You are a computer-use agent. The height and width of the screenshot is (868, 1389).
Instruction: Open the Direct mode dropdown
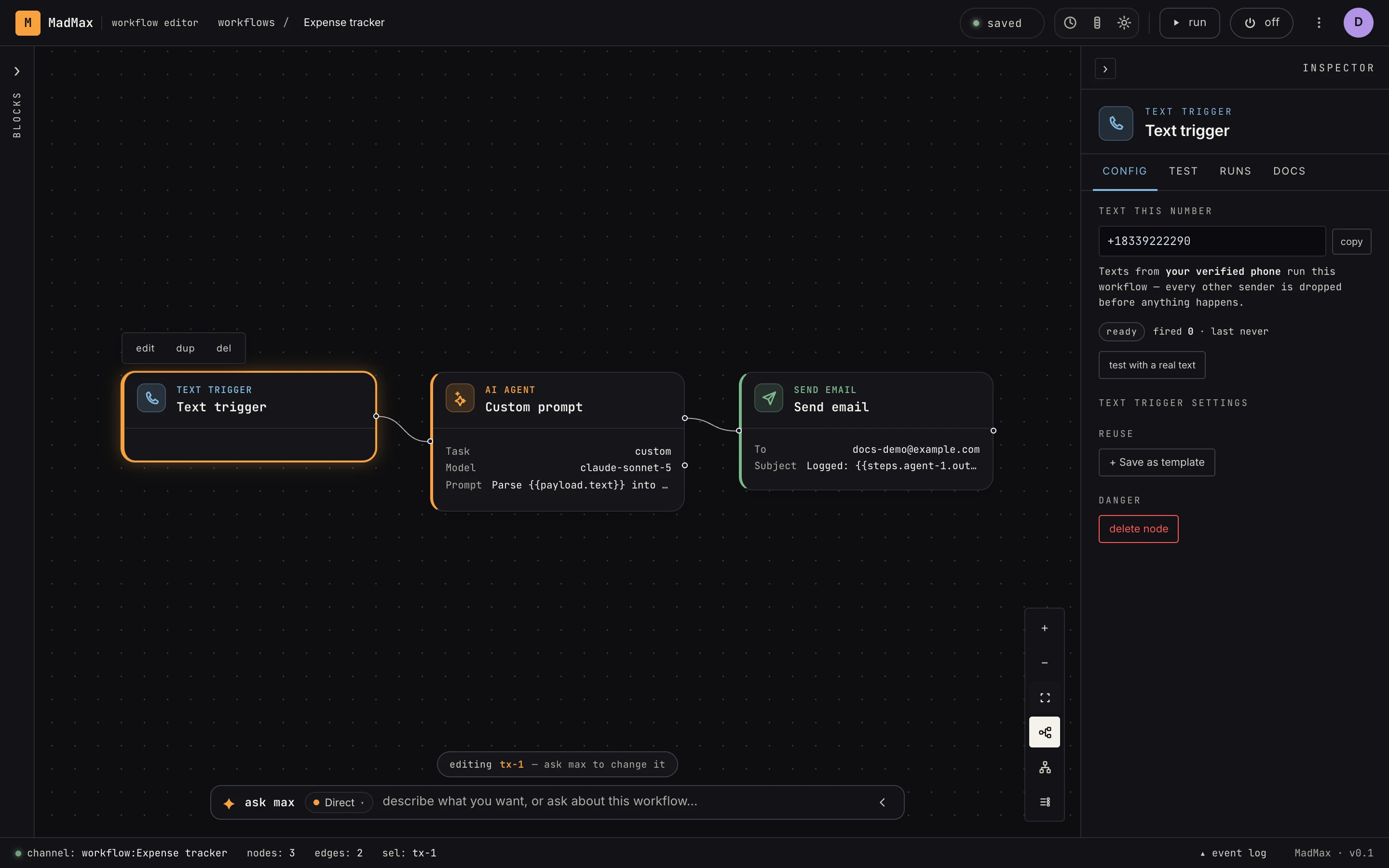[339, 802]
